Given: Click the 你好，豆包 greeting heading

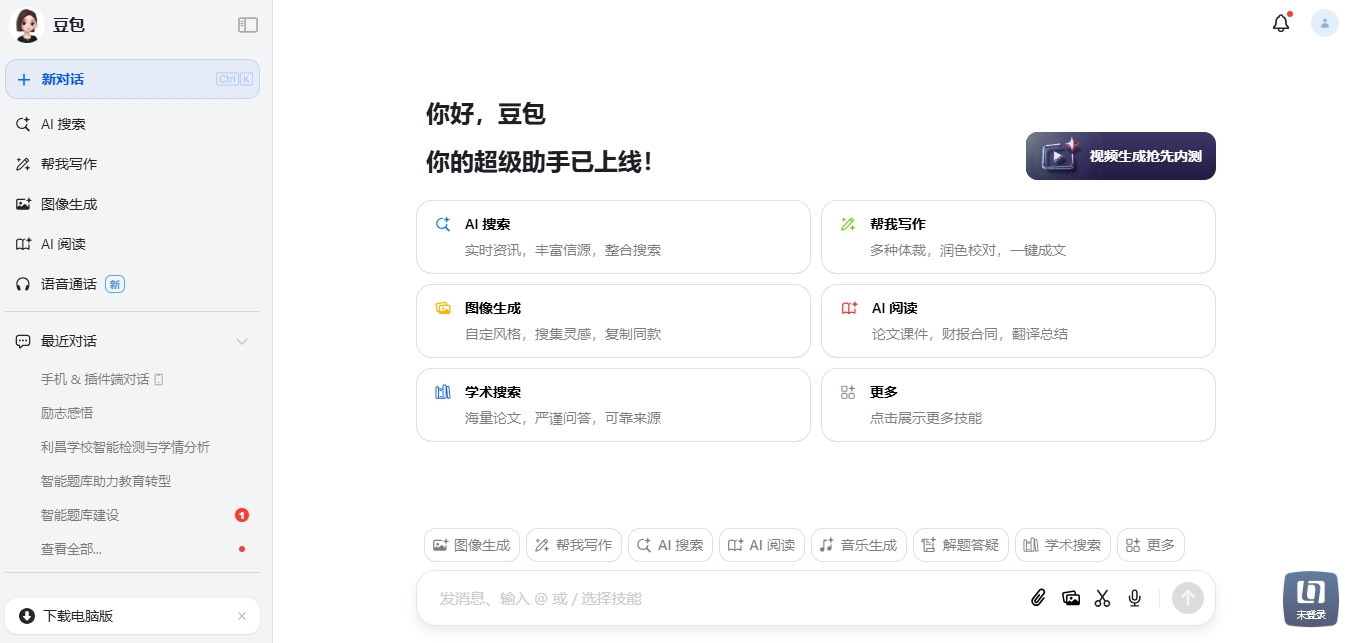Looking at the screenshot, I should [x=486, y=113].
